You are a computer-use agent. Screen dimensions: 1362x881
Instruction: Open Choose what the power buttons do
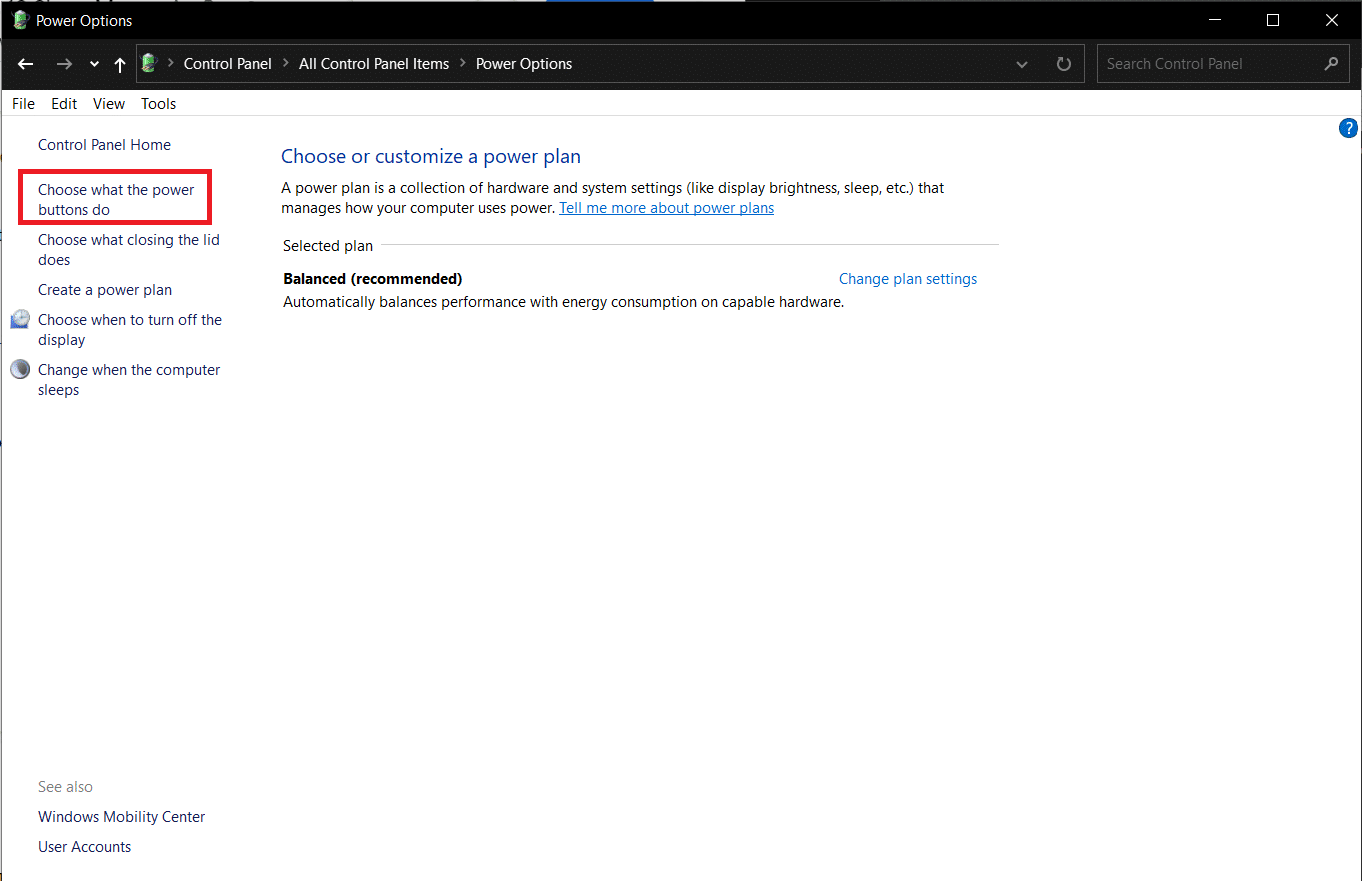tap(115, 199)
